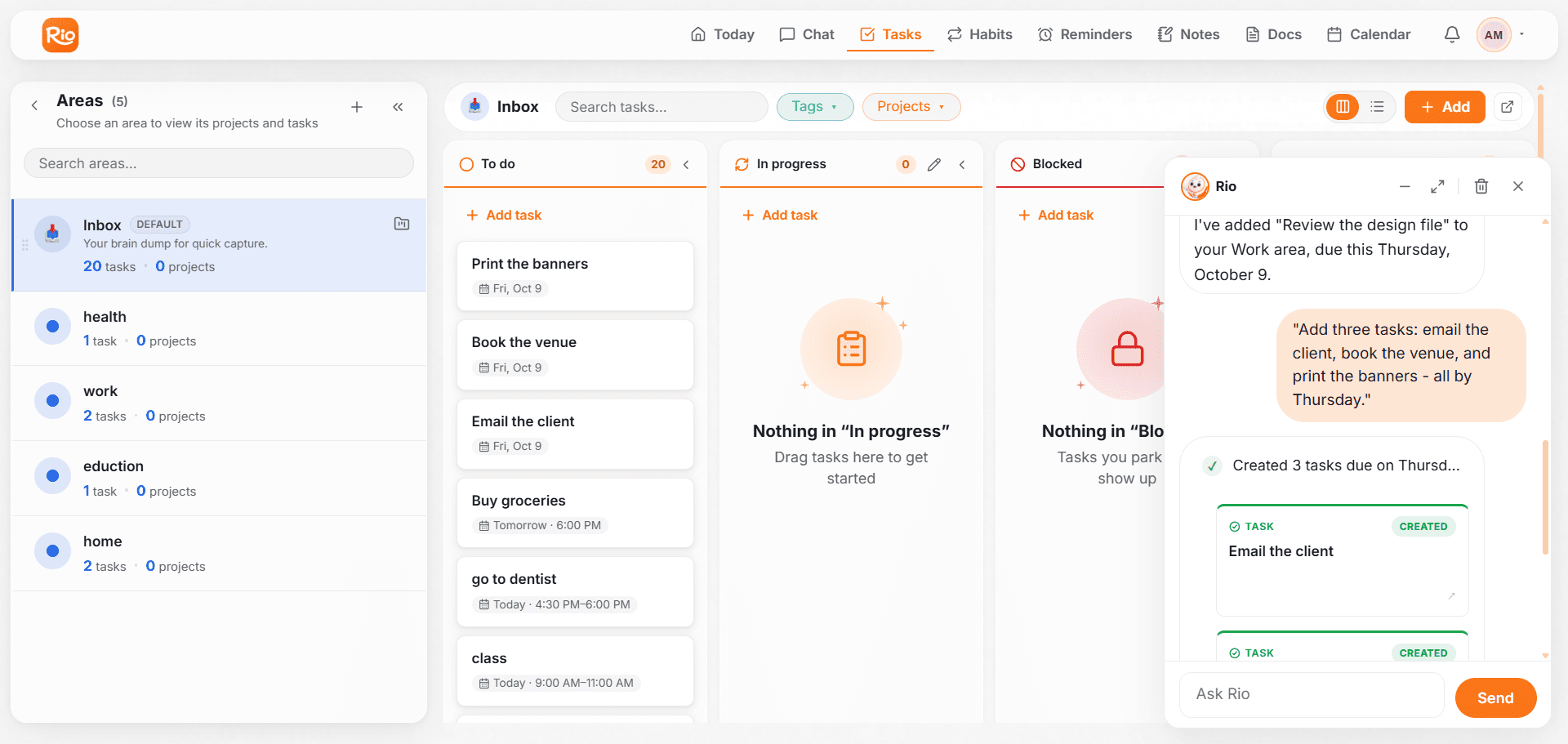The height and width of the screenshot is (744, 1568).
Task: Collapse the Areas sidebar with double chevron
Action: 398,107
